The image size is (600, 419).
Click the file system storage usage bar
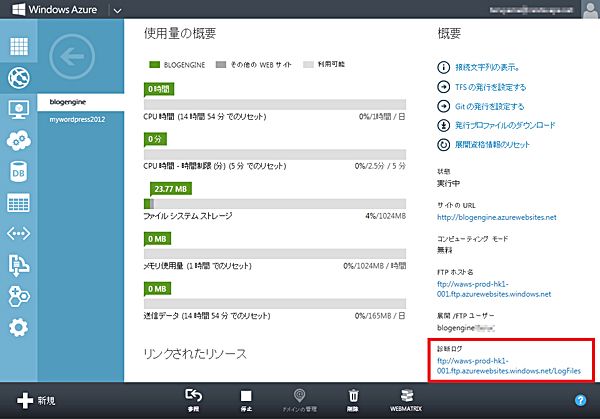(x=275, y=204)
